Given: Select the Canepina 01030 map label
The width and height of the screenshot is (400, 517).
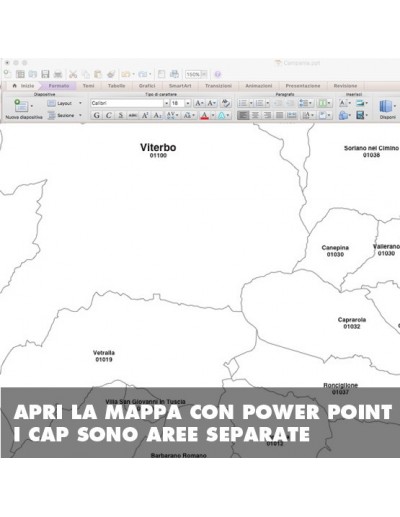Looking at the screenshot, I should 335,251.
